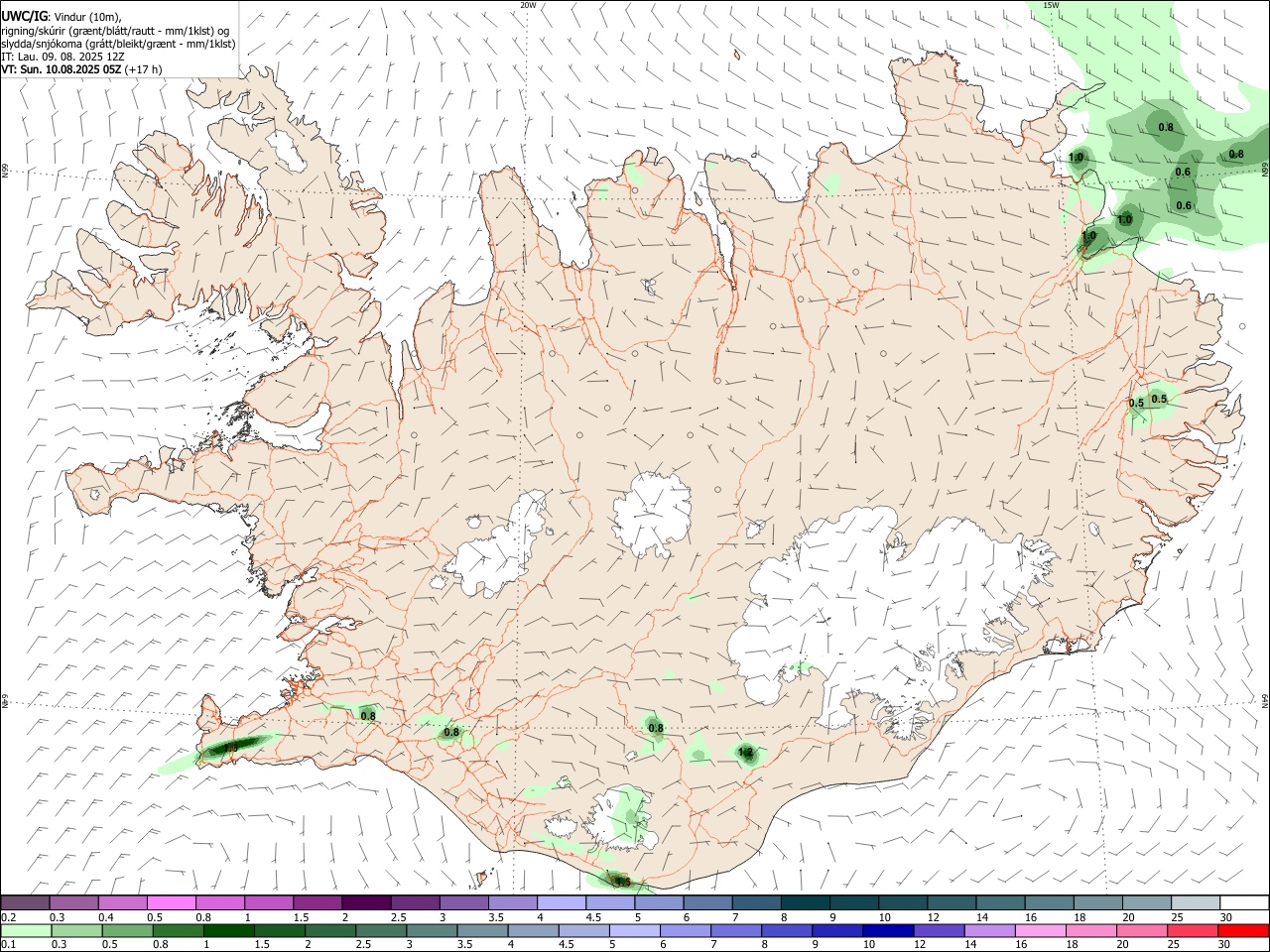Click the 12 indigo-purple swatch in lower legend row
This screenshot has height=952, width=1270.
tap(938, 930)
